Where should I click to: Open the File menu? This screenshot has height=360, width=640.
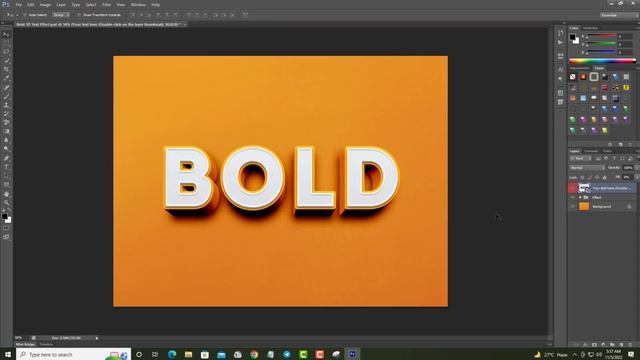[18, 4]
